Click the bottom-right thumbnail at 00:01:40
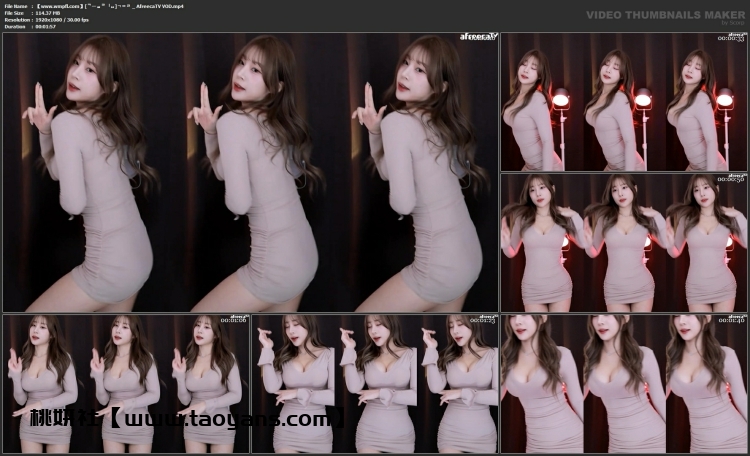The height and width of the screenshot is (456, 750). pos(624,384)
